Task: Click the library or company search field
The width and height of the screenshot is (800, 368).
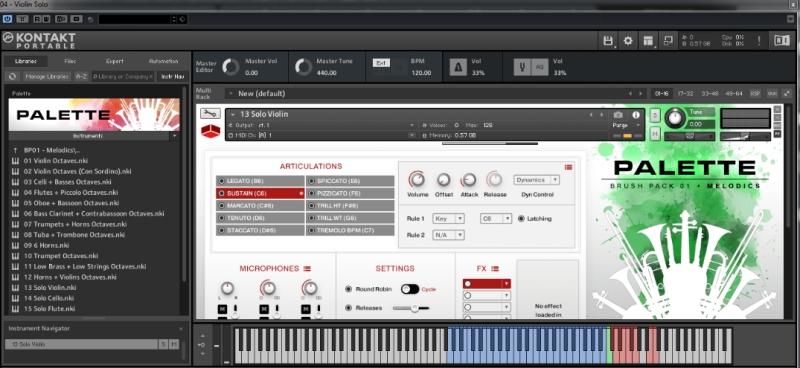Action: coord(122,77)
